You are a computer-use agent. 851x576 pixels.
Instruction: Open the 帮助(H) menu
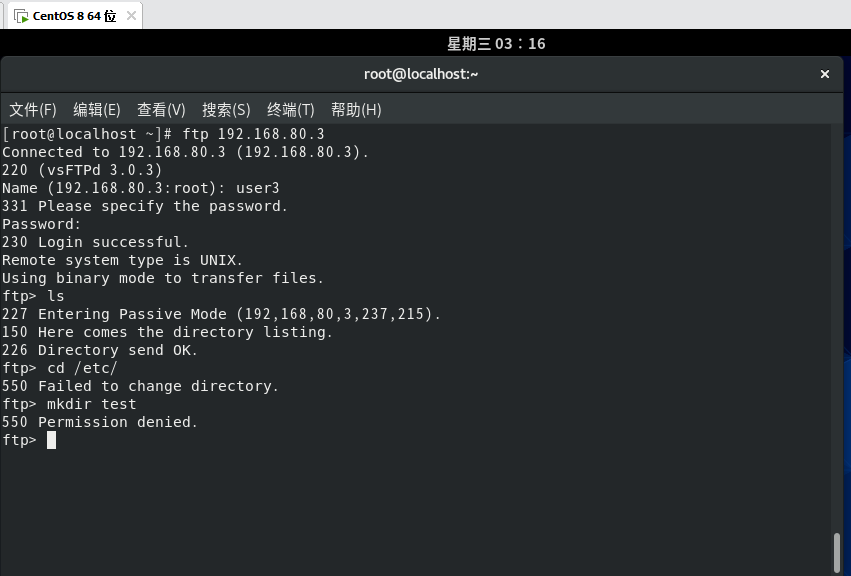pyautogui.click(x=356, y=110)
